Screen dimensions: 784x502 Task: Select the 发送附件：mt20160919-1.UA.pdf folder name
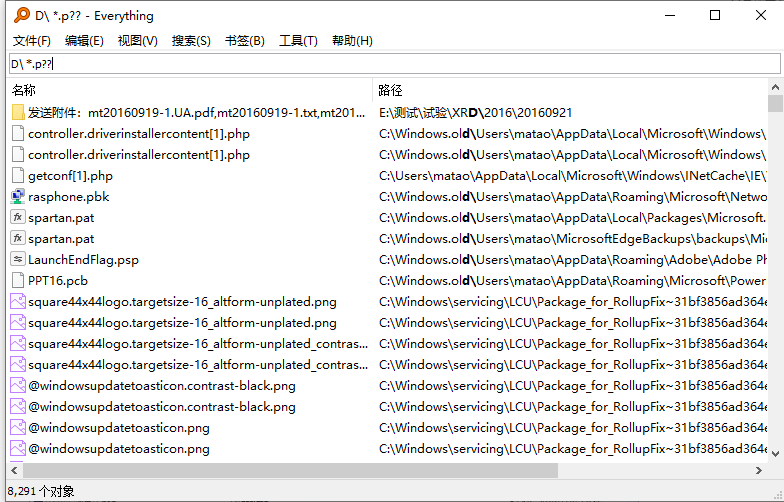click(196, 113)
